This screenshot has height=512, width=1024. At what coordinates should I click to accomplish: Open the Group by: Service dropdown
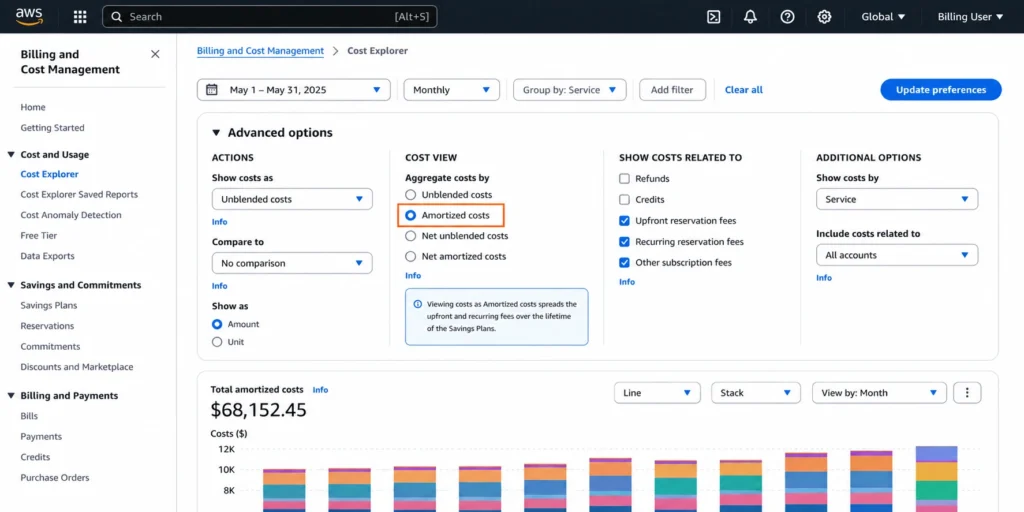(569, 90)
